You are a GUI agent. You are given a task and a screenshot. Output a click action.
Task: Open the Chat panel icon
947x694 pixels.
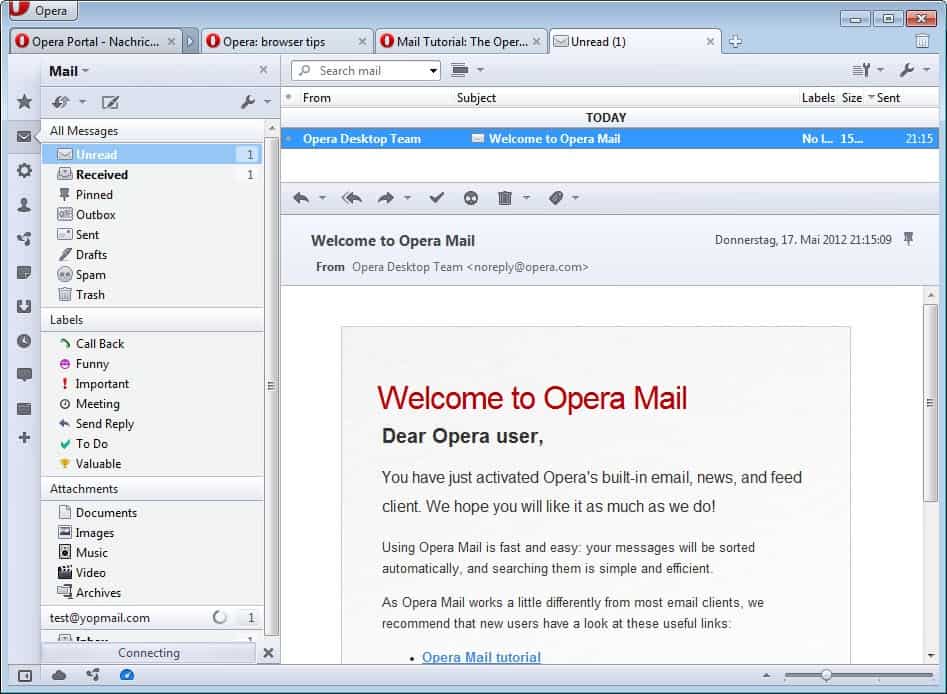[x=24, y=374]
